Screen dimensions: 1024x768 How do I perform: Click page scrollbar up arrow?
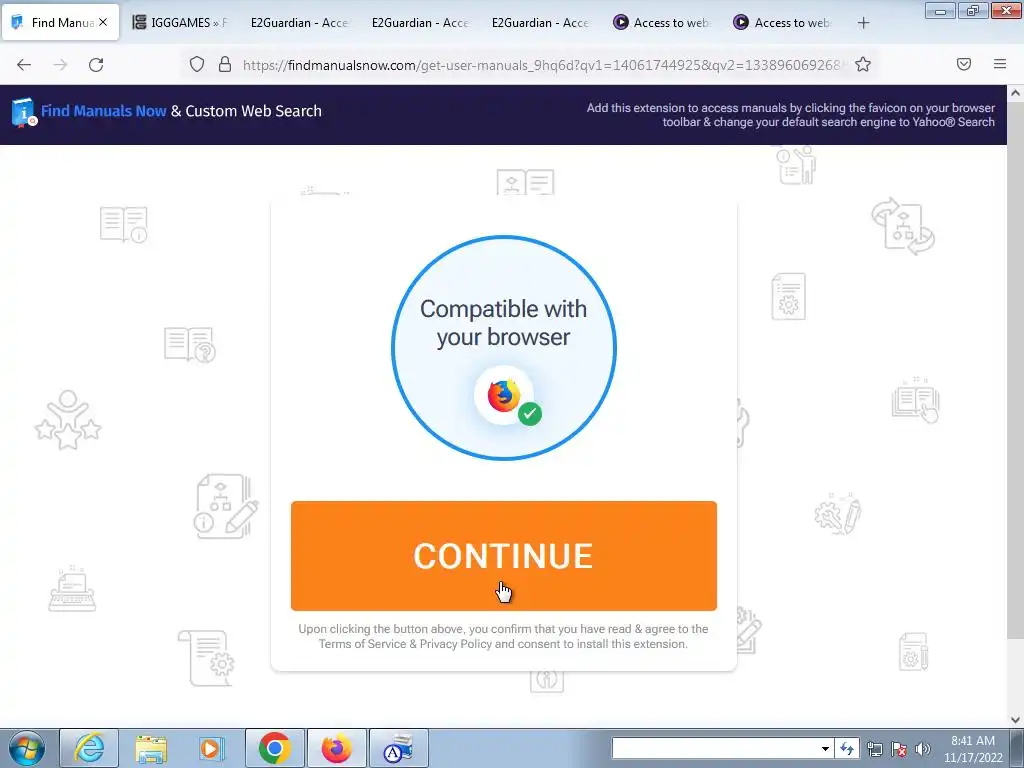[1016, 93]
